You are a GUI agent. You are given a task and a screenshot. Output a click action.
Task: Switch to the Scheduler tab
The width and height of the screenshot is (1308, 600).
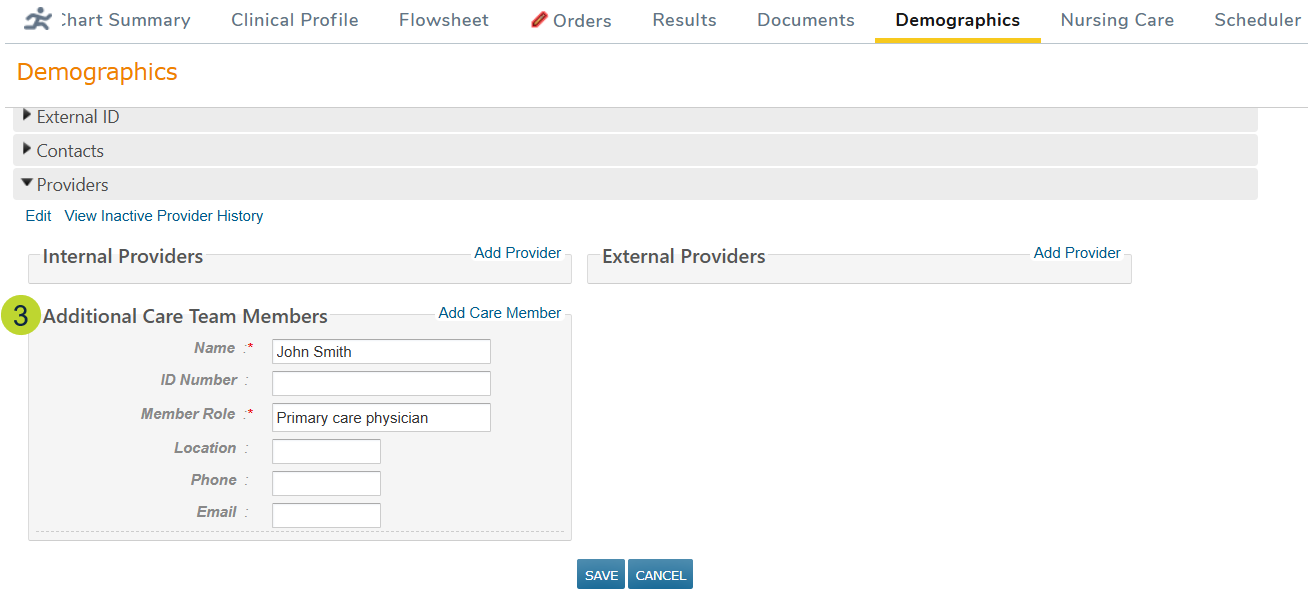click(1257, 20)
